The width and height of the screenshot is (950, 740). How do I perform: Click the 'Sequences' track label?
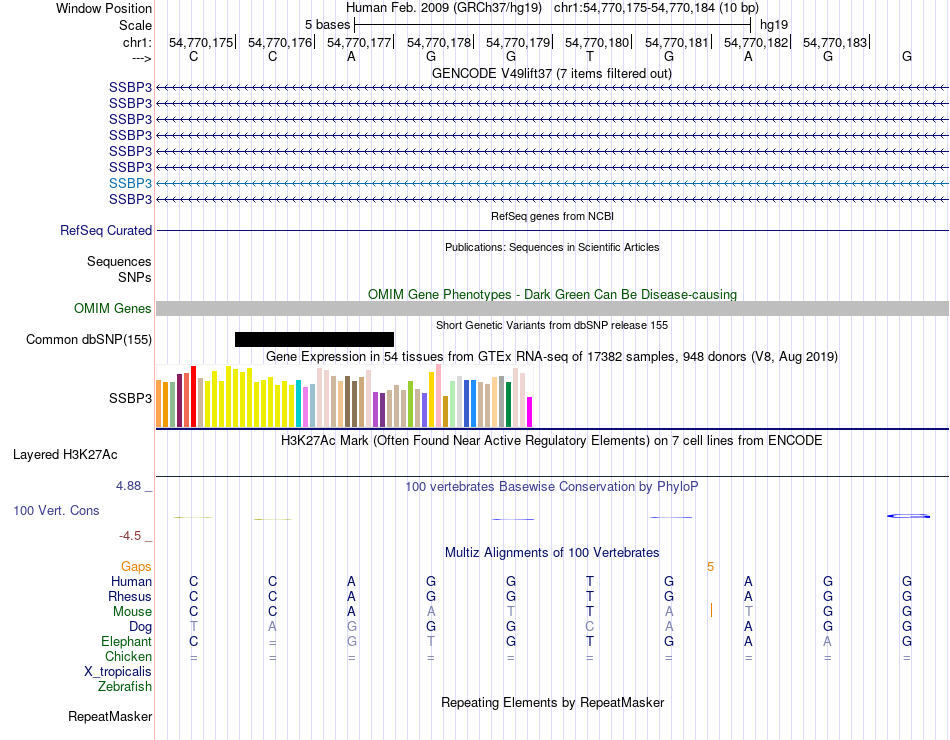pos(119,261)
